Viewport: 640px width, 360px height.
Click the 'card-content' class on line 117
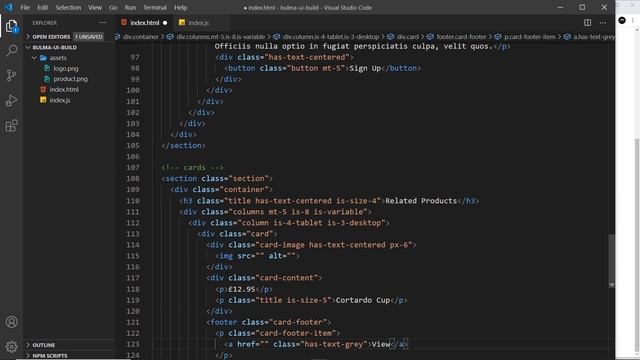click(x=287, y=278)
